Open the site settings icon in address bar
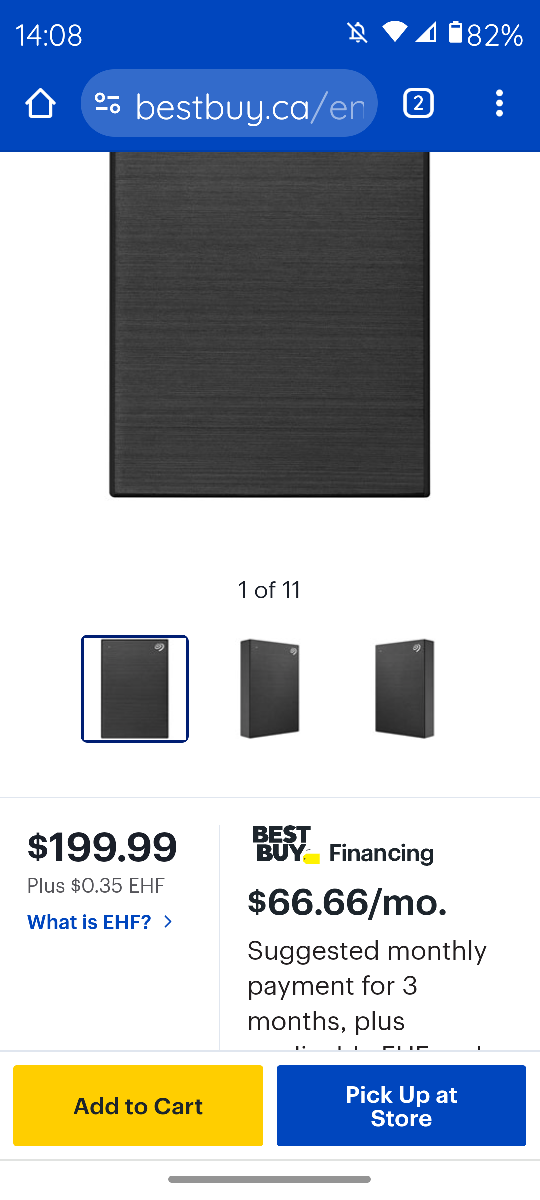540x1200 pixels. click(x=107, y=103)
